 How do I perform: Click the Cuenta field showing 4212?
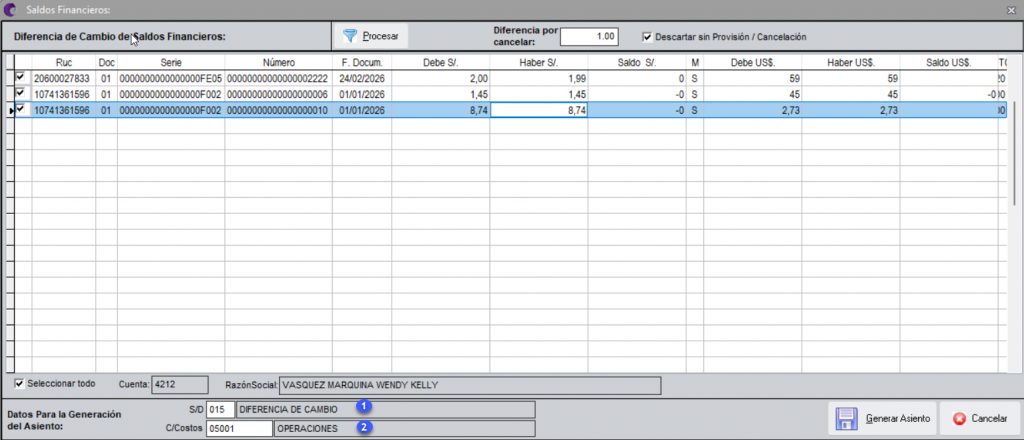point(180,385)
